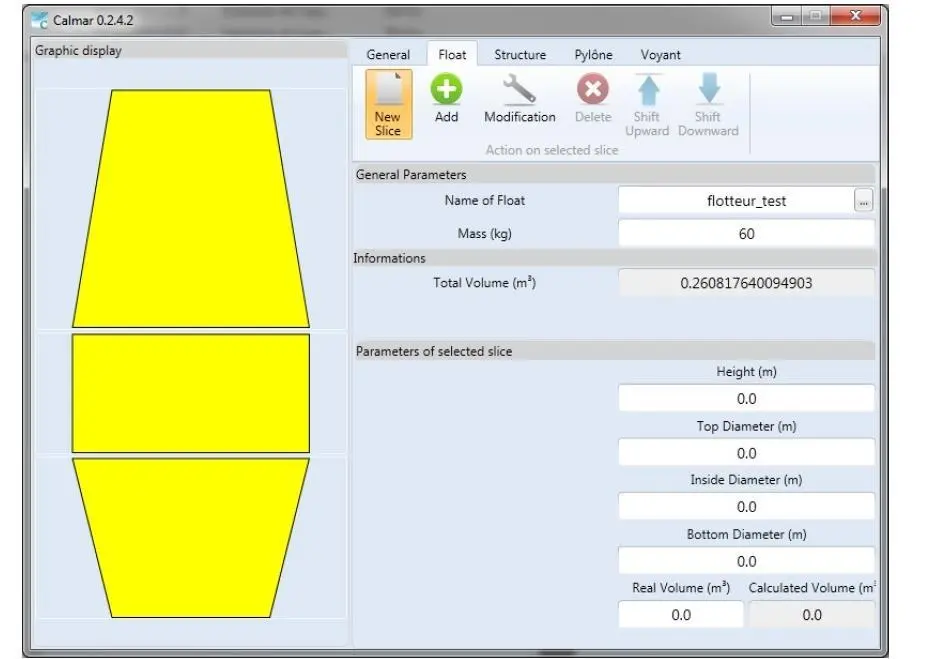Click the 'Graphic display' panel title
926x659 pixels.
pos(78,51)
